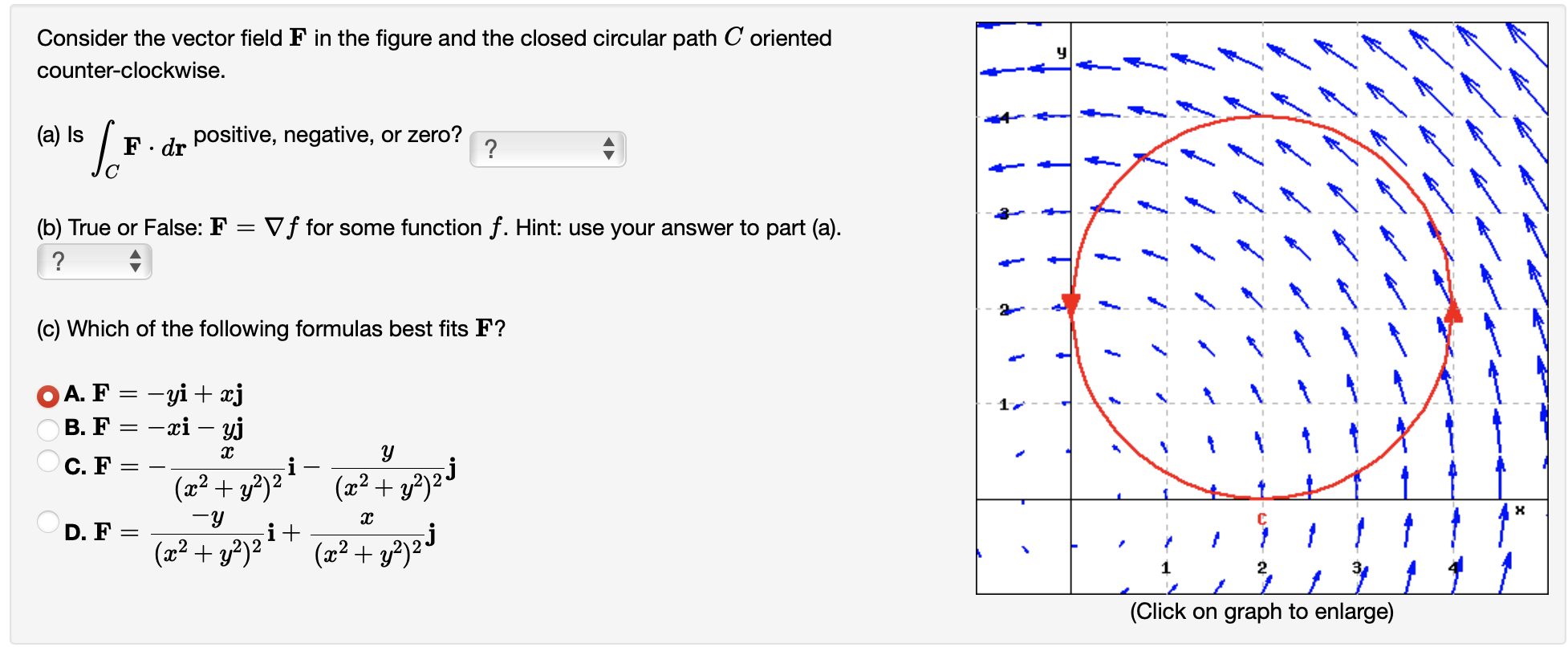Click the y-axis label in the vector field plot
The image size is (1568, 647).
pos(1061,51)
